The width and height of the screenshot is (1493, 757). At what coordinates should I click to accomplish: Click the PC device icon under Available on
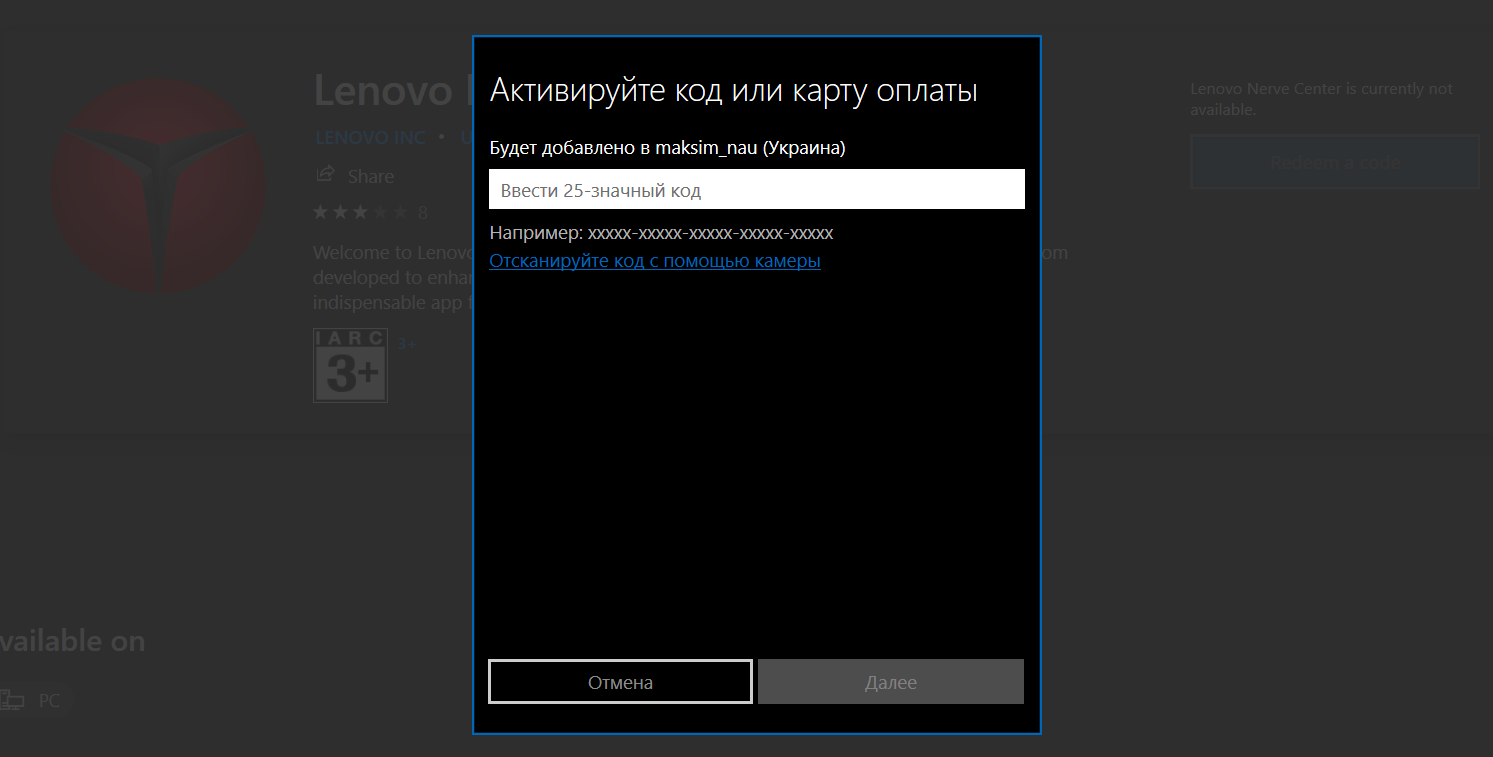(12, 700)
